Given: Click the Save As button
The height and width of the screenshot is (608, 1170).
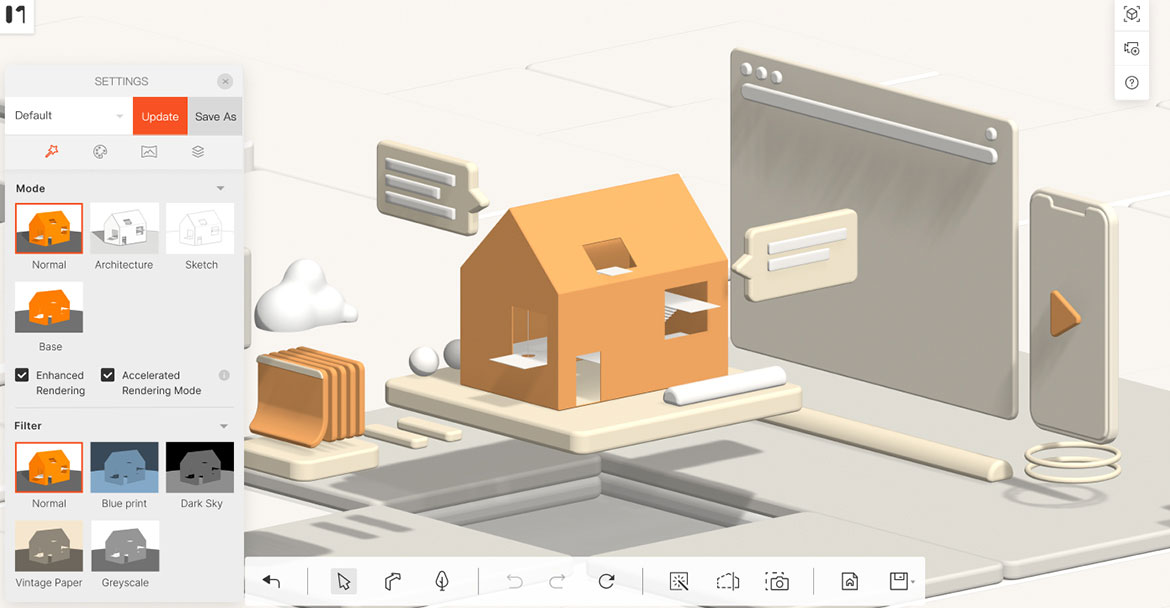Looking at the screenshot, I should 215,116.
